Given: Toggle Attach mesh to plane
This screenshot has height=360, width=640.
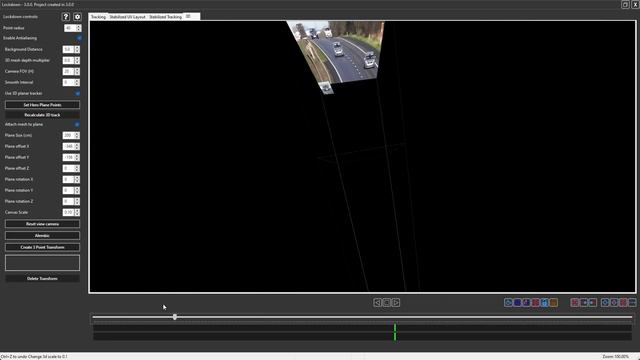Looking at the screenshot, I should (x=77, y=124).
